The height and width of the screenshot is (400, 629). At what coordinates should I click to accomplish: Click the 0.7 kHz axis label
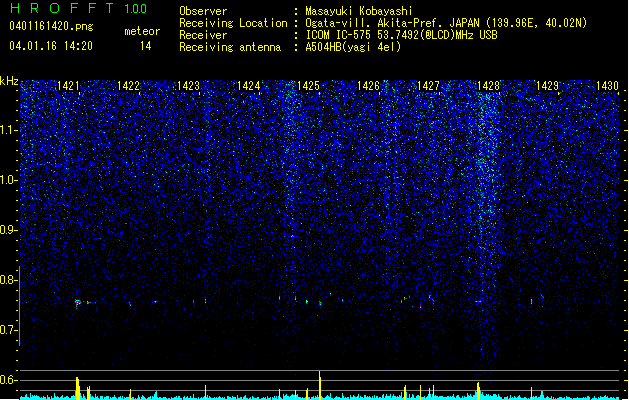[9, 330]
